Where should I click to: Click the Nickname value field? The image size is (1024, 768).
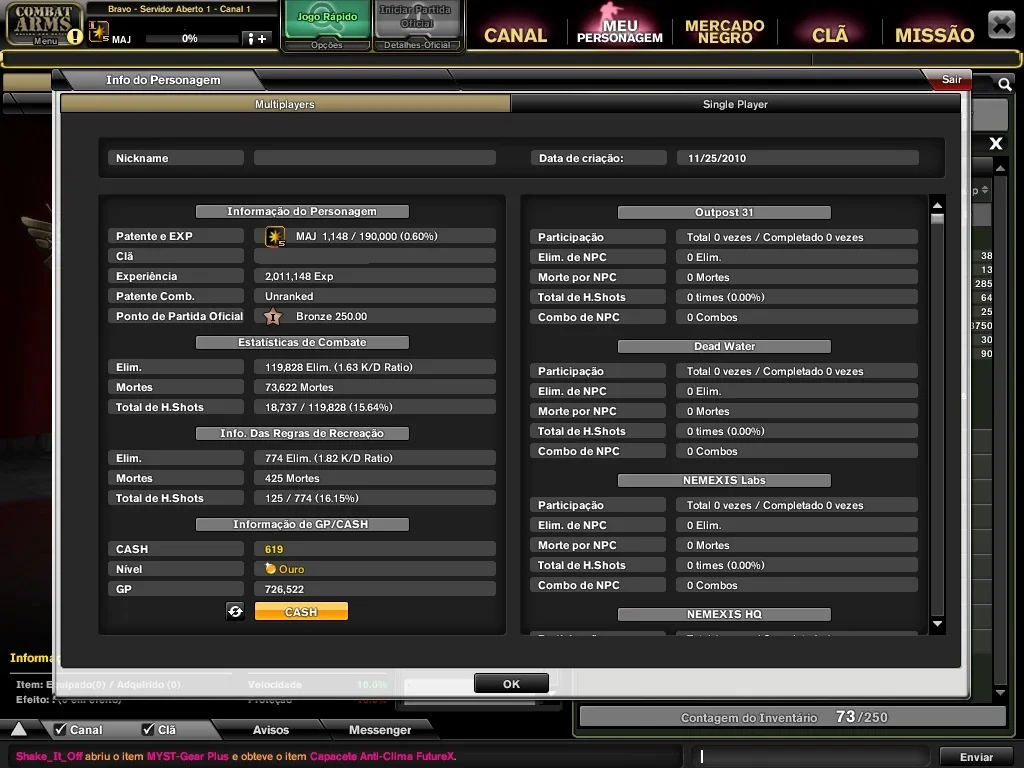point(375,158)
